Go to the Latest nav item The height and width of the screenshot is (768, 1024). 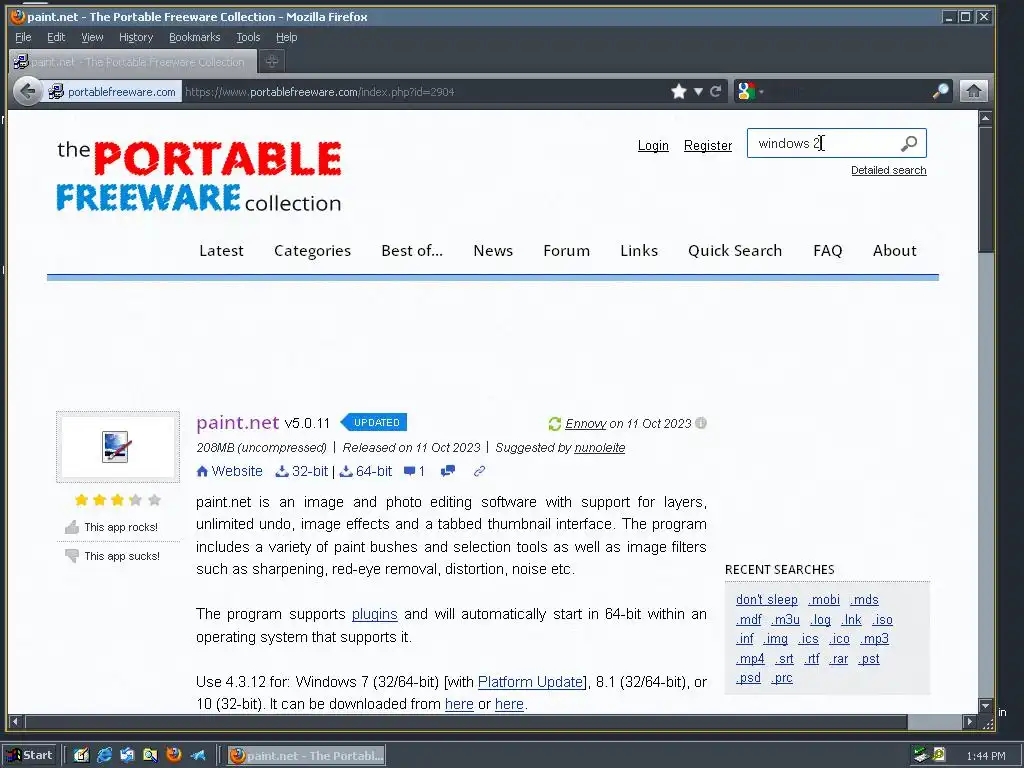(221, 251)
